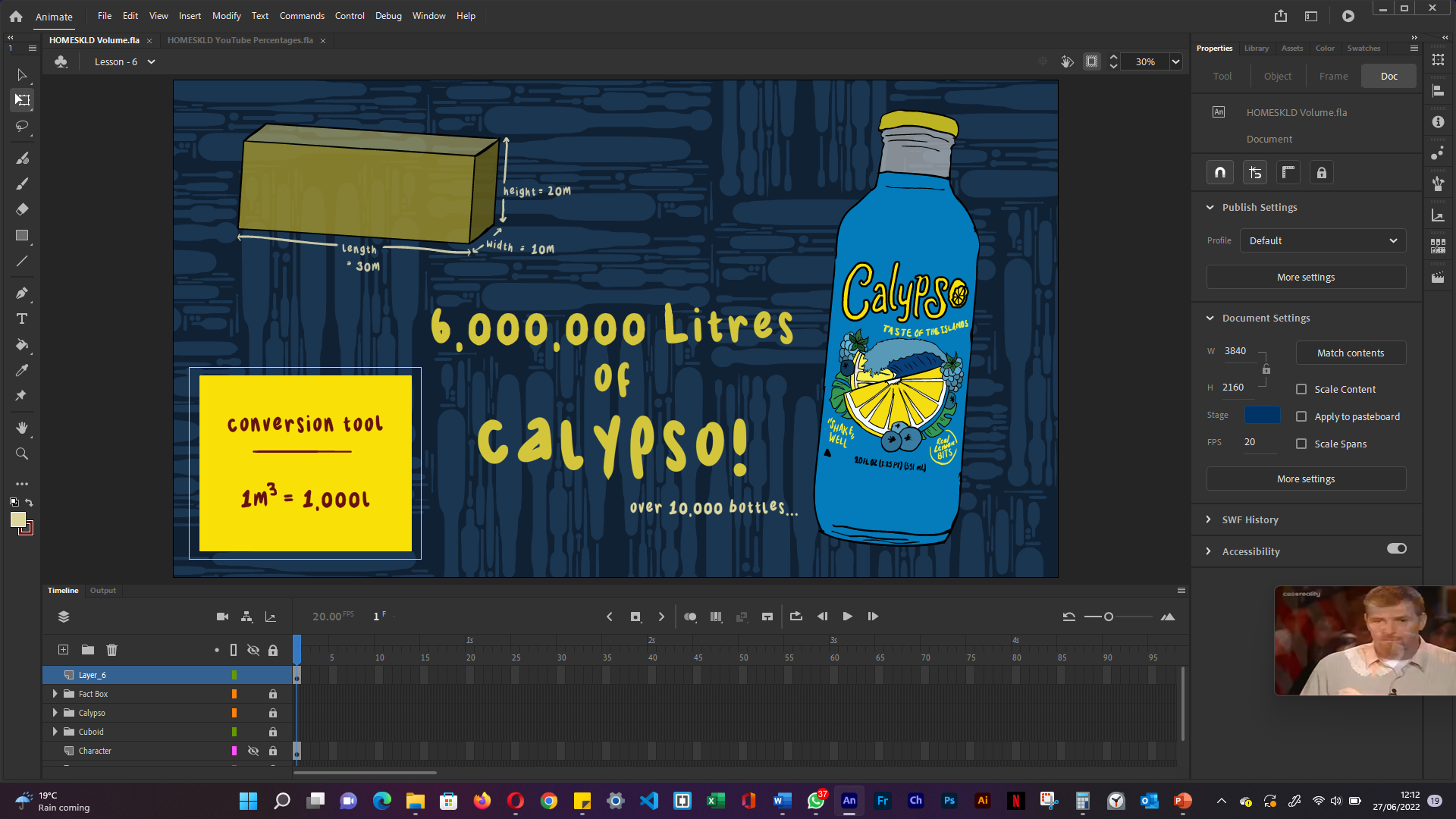Step forward one frame
Image resolution: width=1456 pixels, height=819 pixels.
874,617
